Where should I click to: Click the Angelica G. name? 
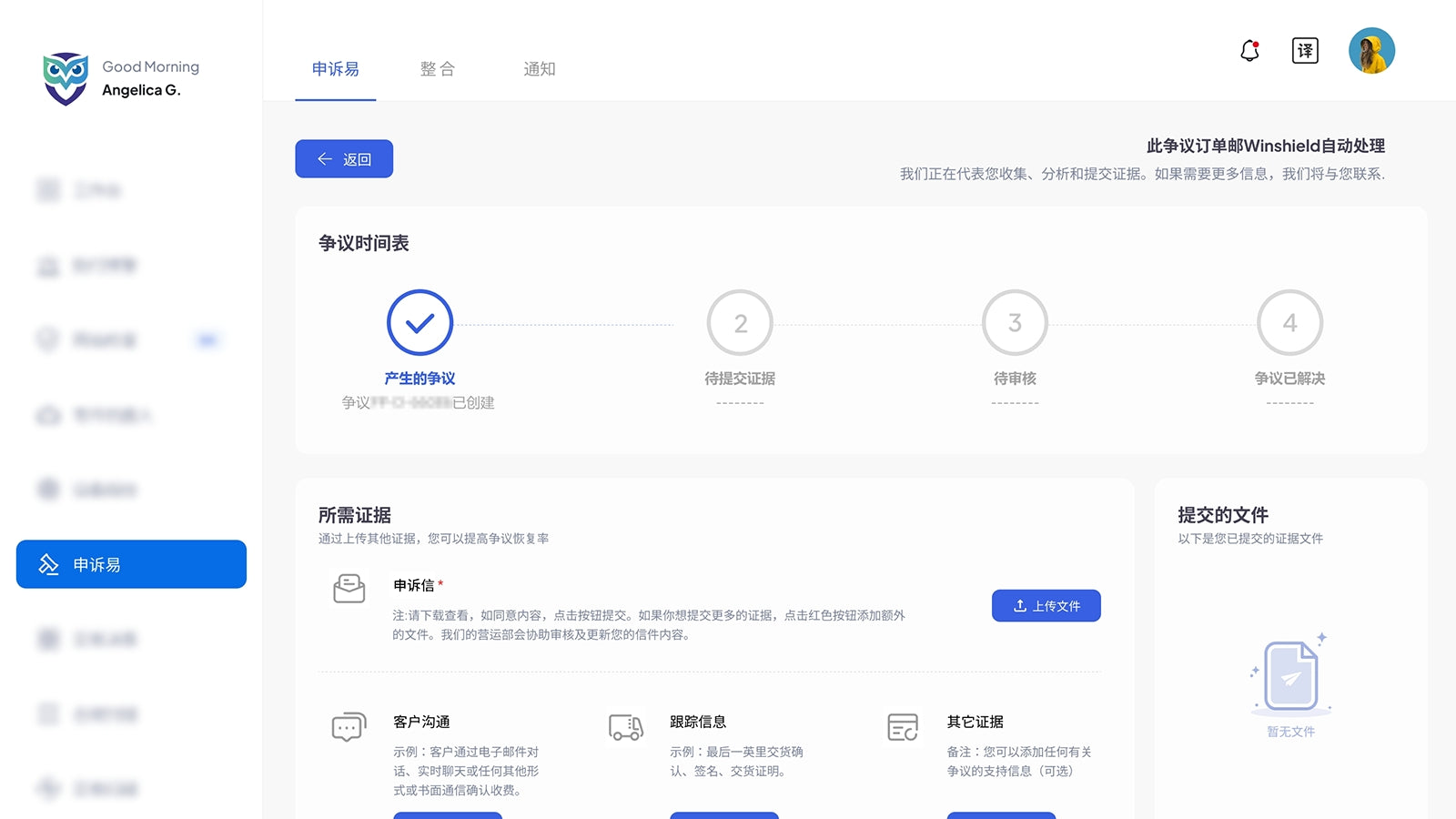coord(141,90)
